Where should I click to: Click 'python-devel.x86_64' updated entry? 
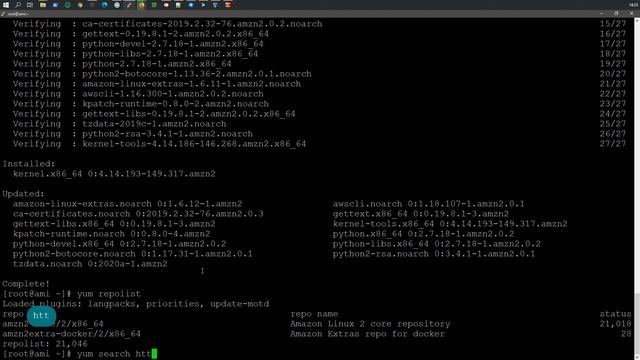pos(119,244)
